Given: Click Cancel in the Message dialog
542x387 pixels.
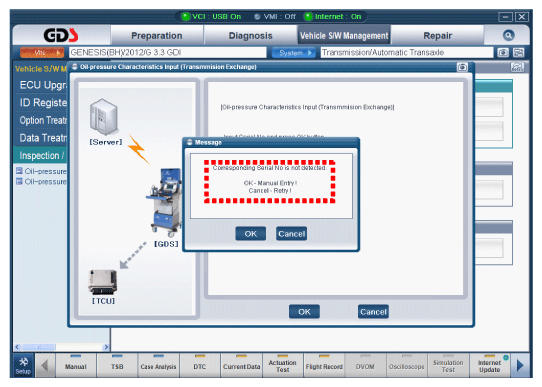Looking at the screenshot, I should coord(291,234).
